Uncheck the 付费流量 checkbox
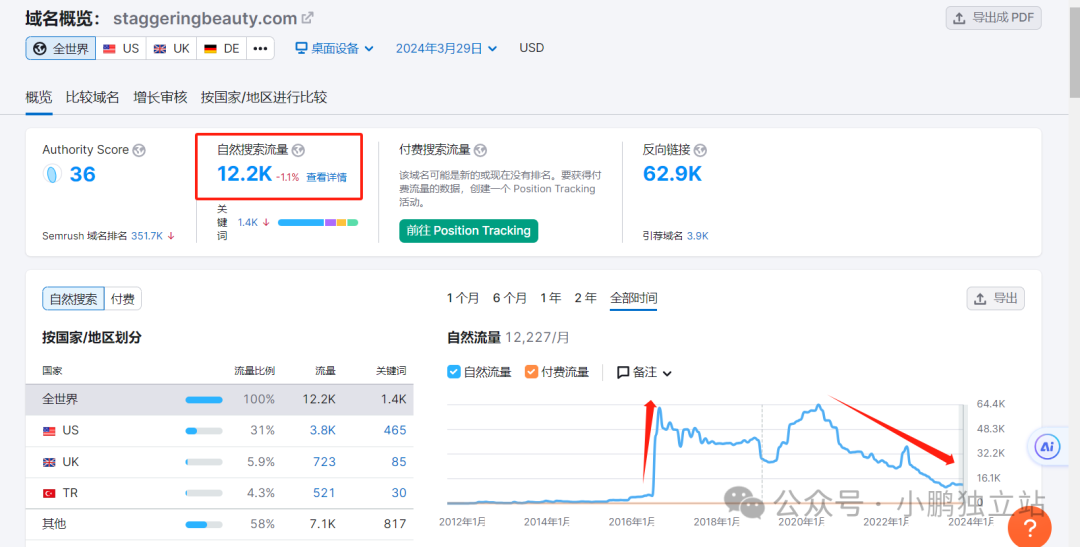The height and width of the screenshot is (547, 1080). (x=531, y=372)
